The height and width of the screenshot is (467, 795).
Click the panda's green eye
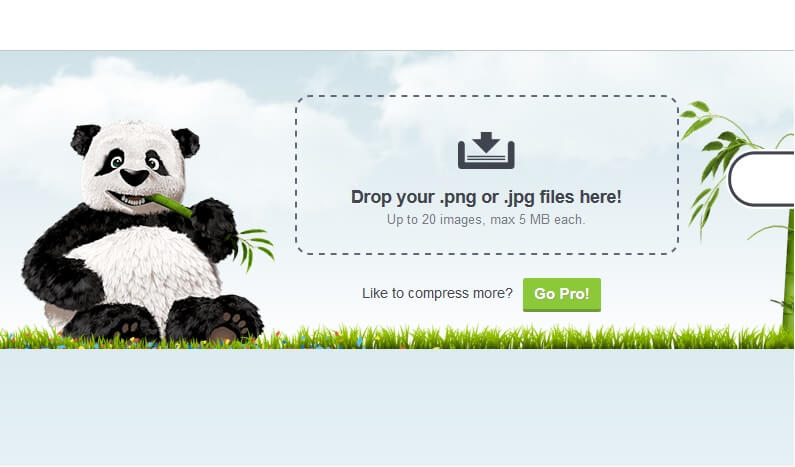click(117, 163)
